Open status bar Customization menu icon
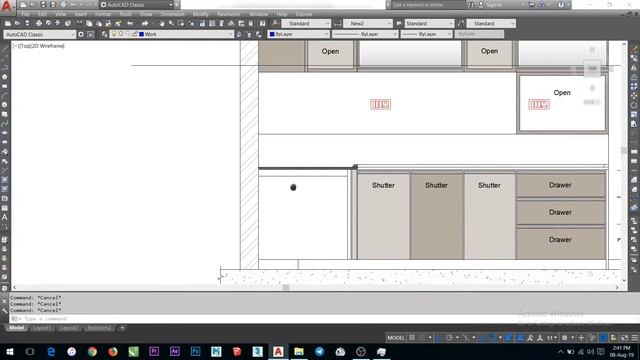 [635, 338]
